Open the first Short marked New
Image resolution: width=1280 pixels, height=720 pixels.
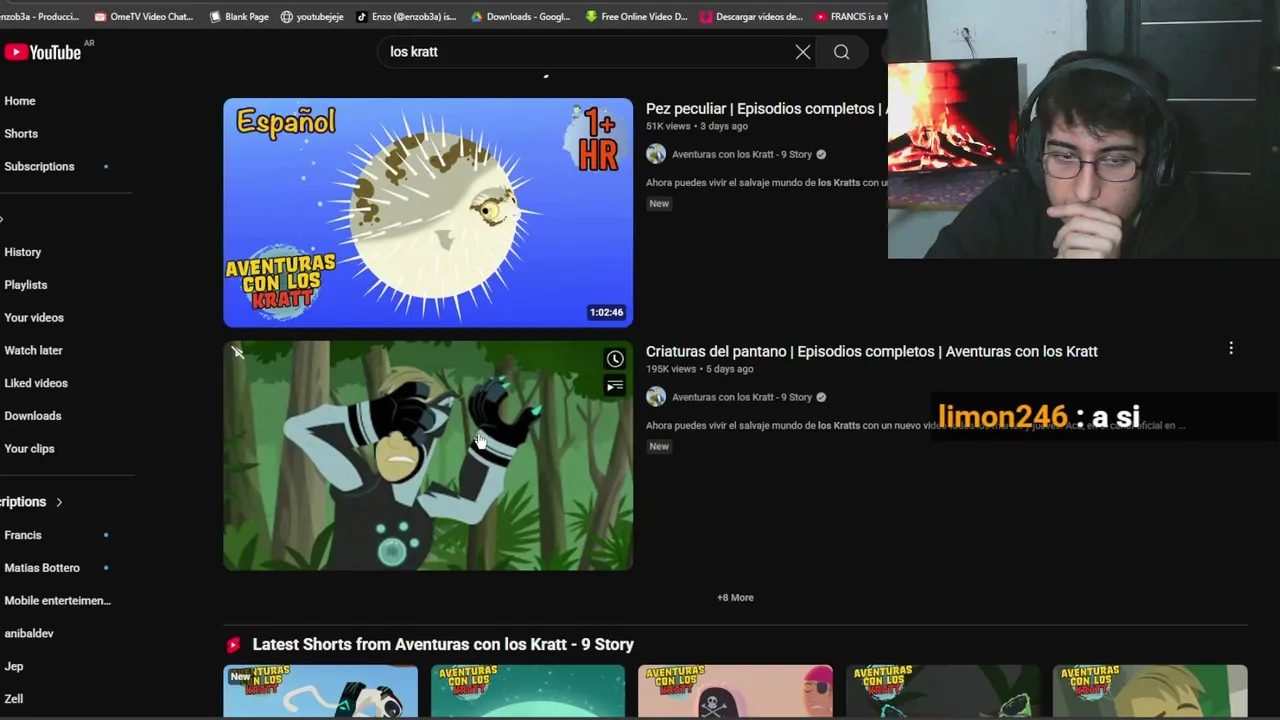[x=320, y=691]
